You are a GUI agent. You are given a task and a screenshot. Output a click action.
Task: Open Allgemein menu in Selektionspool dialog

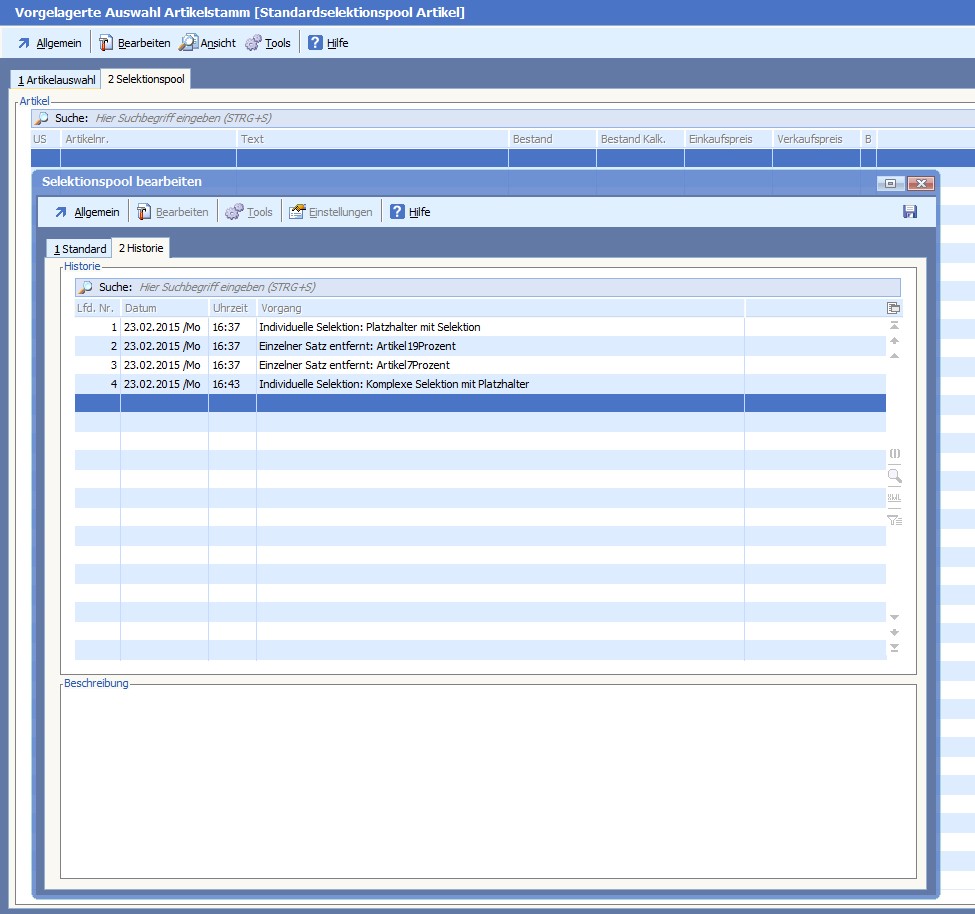click(86, 212)
